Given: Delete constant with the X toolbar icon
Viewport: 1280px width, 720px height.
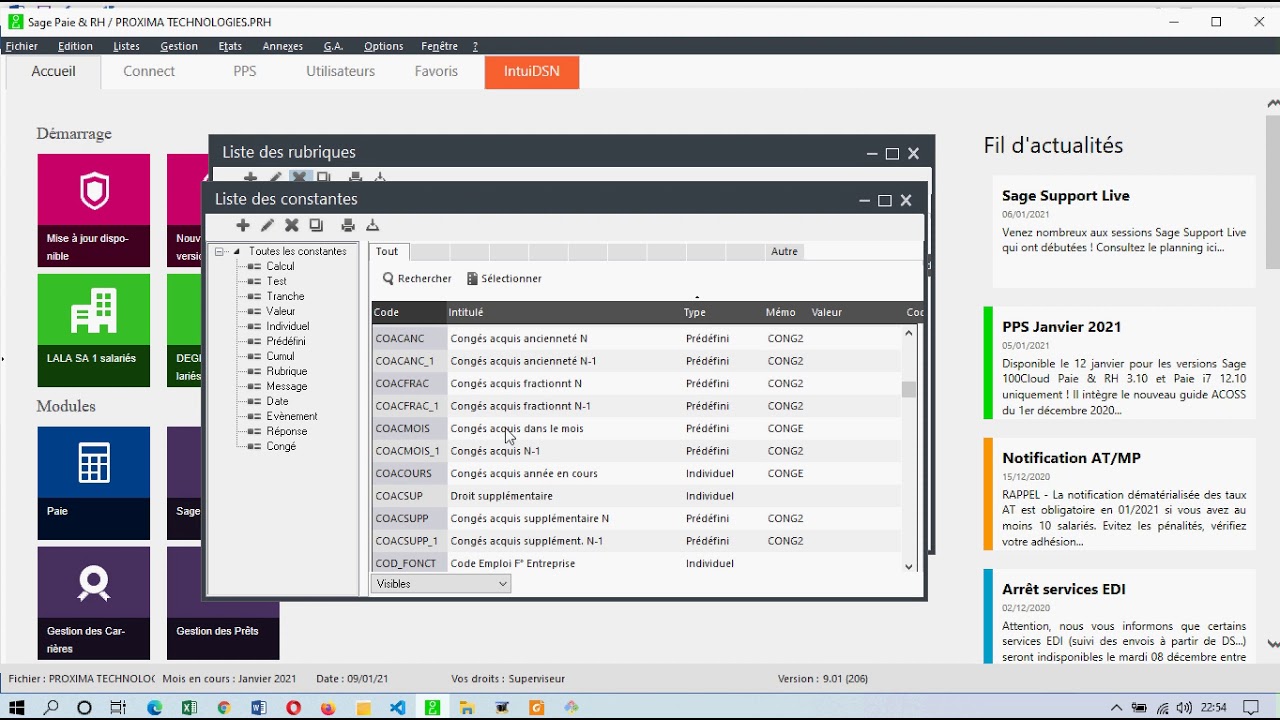Looking at the screenshot, I should [x=292, y=226].
